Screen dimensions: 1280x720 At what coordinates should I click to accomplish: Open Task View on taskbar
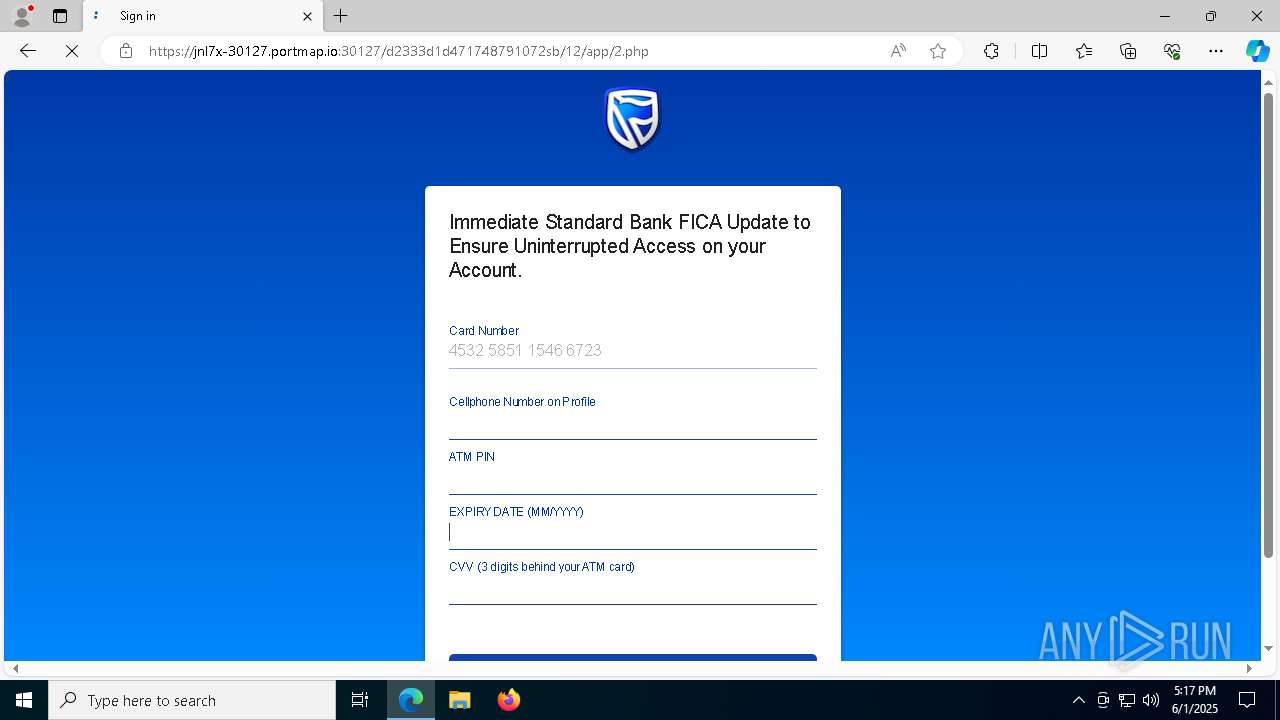pyautogui.click(x=360, y=700)
